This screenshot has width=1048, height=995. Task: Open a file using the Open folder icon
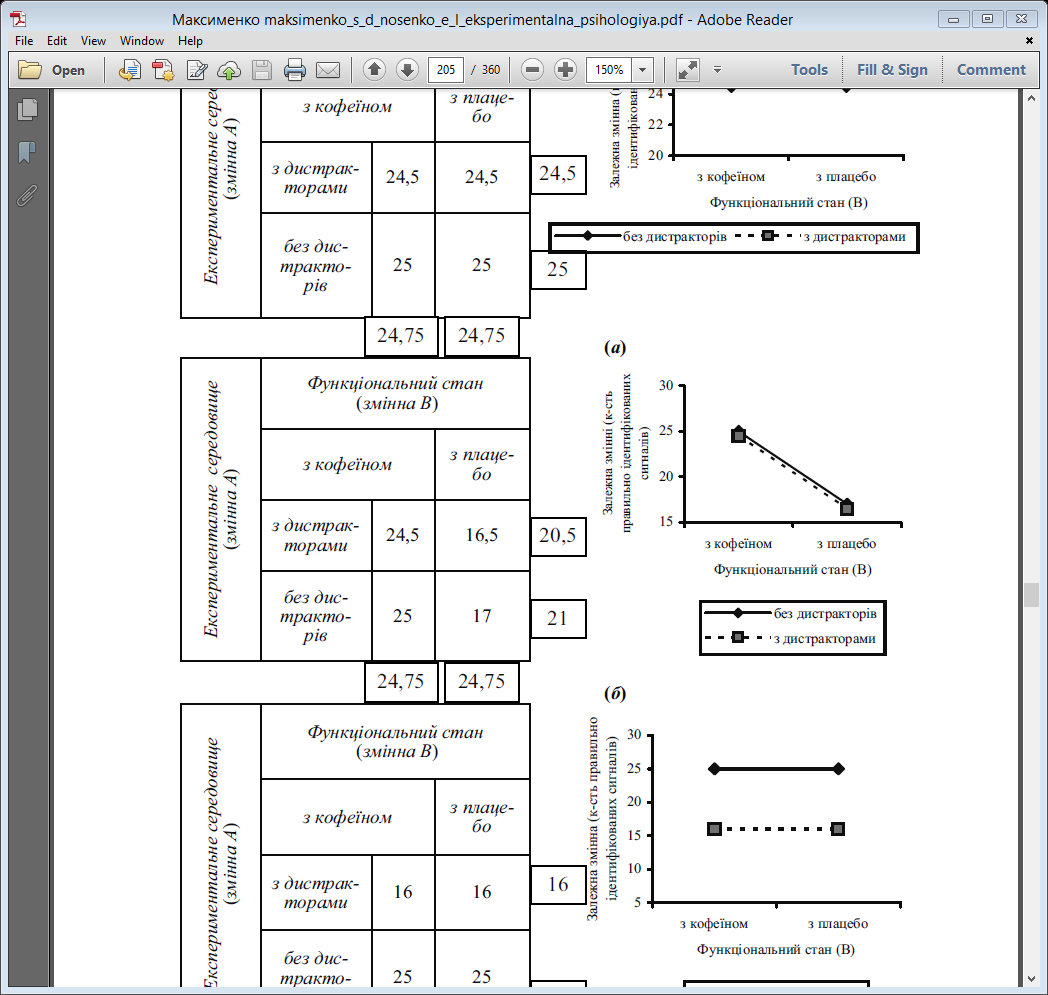(51, 69)
